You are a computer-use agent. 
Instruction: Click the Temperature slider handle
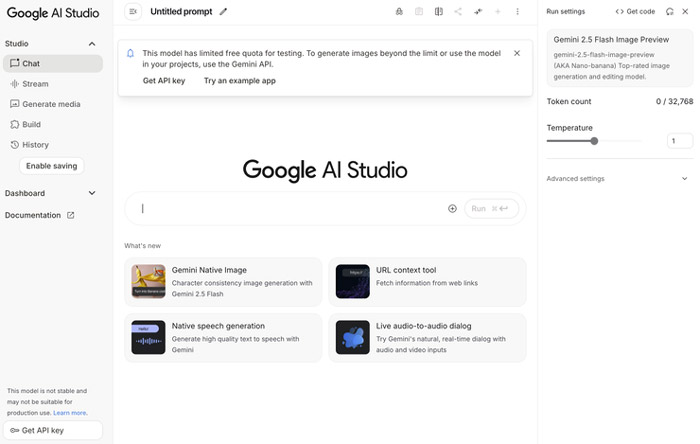click(x=594, y=141)
